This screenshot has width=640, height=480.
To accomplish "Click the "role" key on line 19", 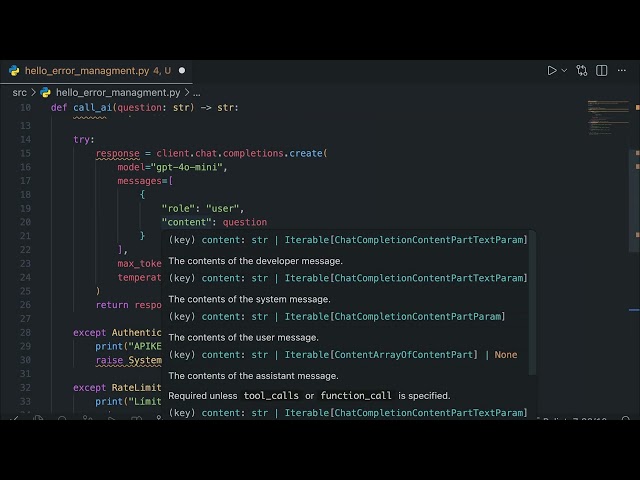I will 178,209.
